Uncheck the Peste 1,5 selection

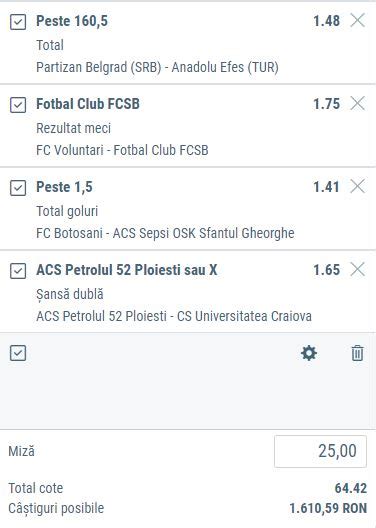click(x=18, y=188)
